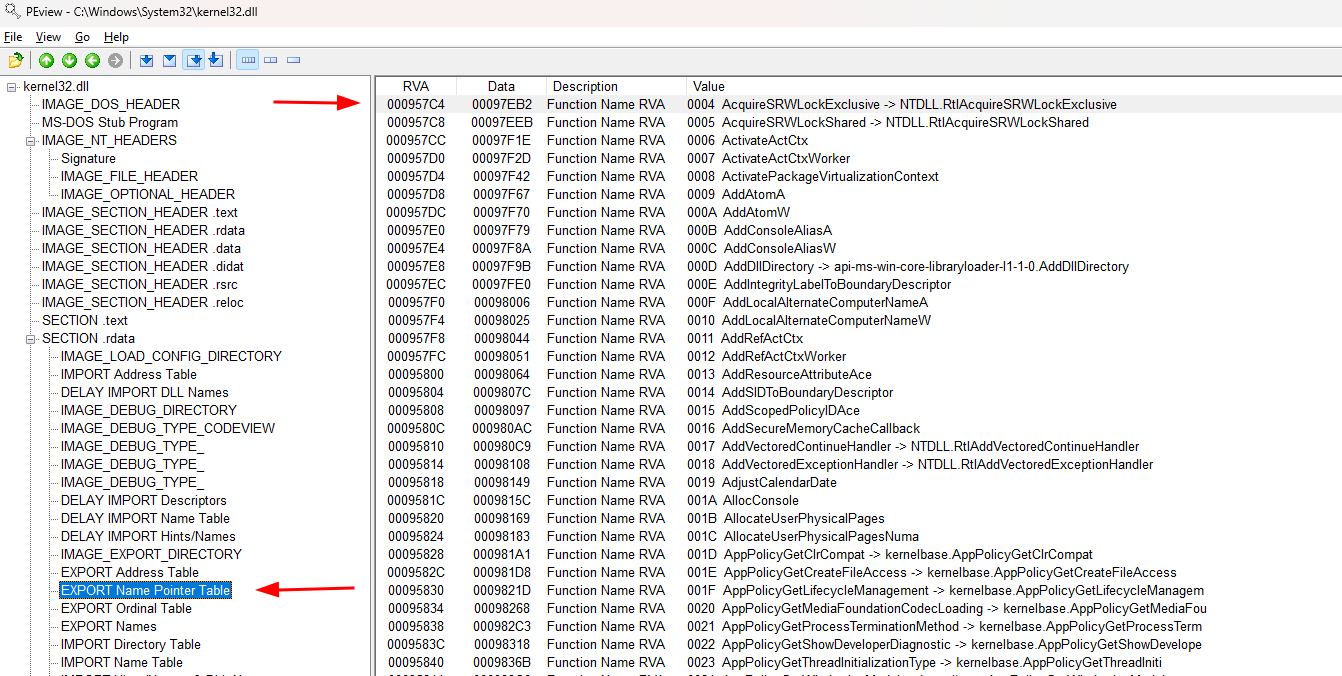The image size is (1342, 676).
Task: Click the green up-arrow navigation icon
Action: pyautogui.click(x=46, y=60)
